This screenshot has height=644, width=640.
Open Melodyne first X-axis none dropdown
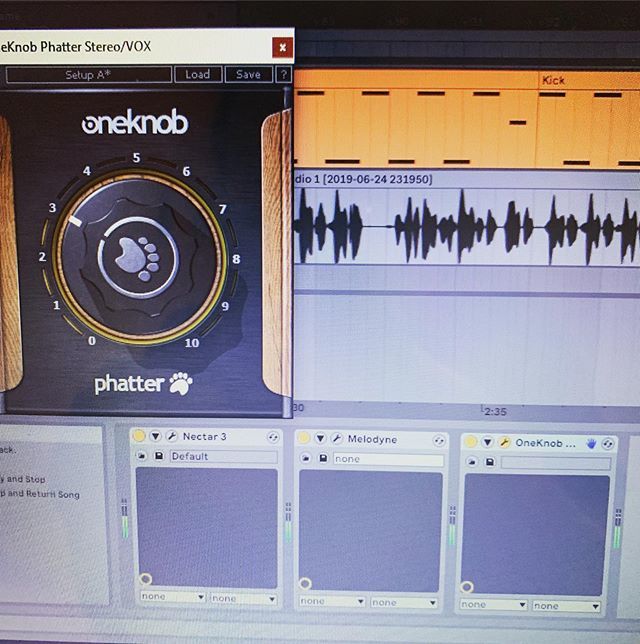332,601
